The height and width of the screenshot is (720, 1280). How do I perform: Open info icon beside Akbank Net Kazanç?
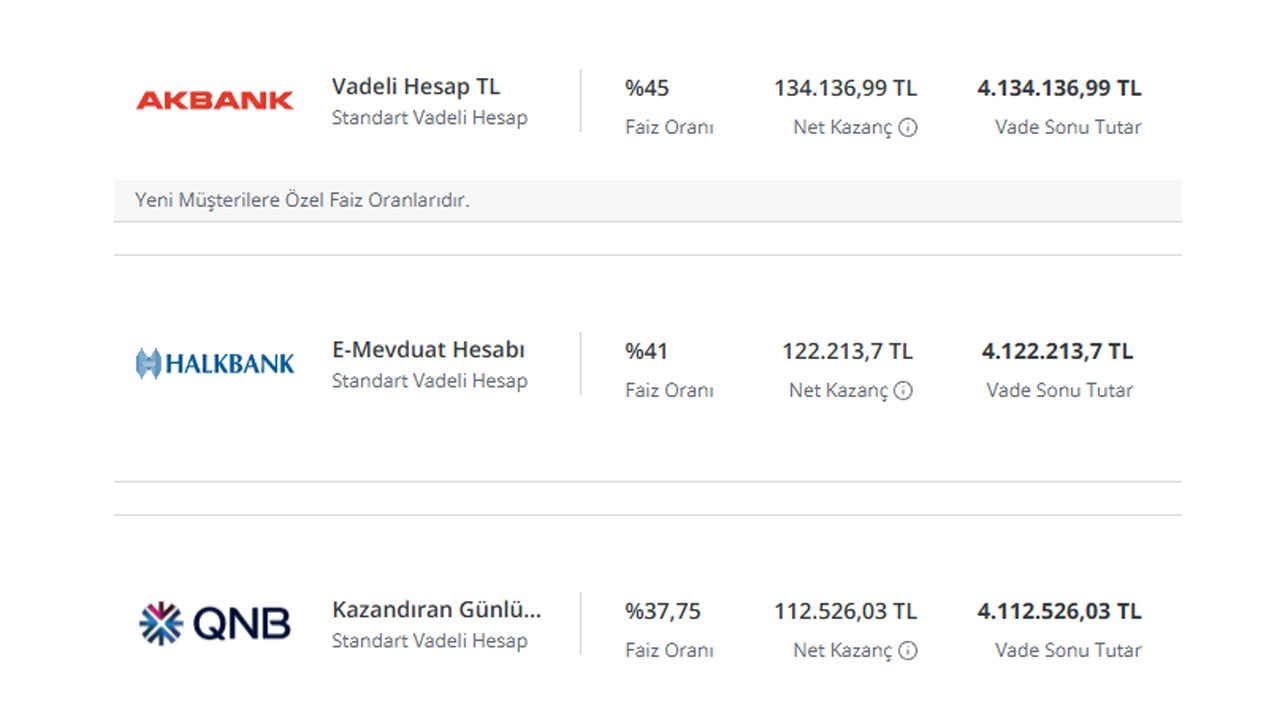tap(907, 127)
